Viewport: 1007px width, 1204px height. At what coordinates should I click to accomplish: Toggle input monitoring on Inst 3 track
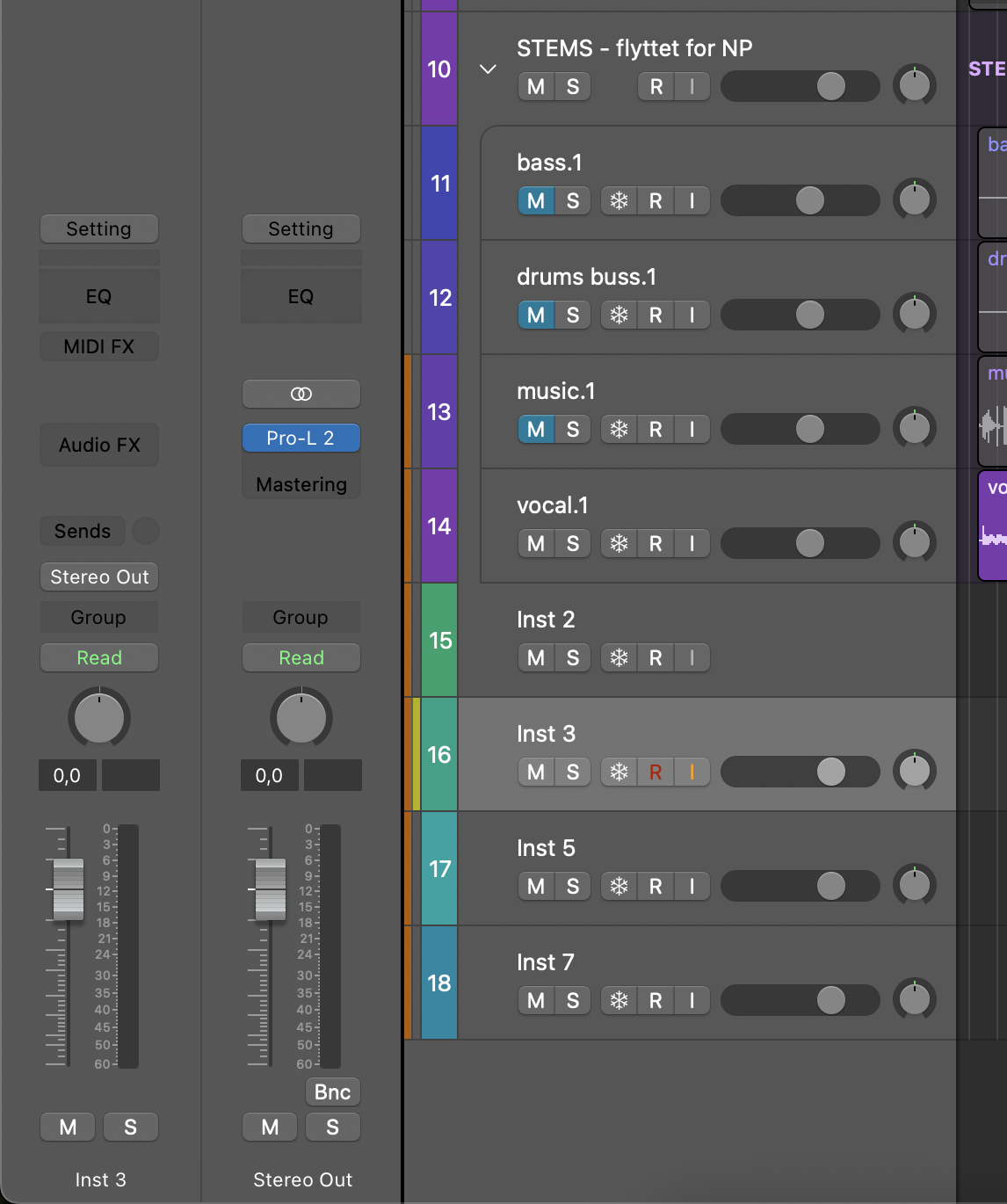(692, 772)
